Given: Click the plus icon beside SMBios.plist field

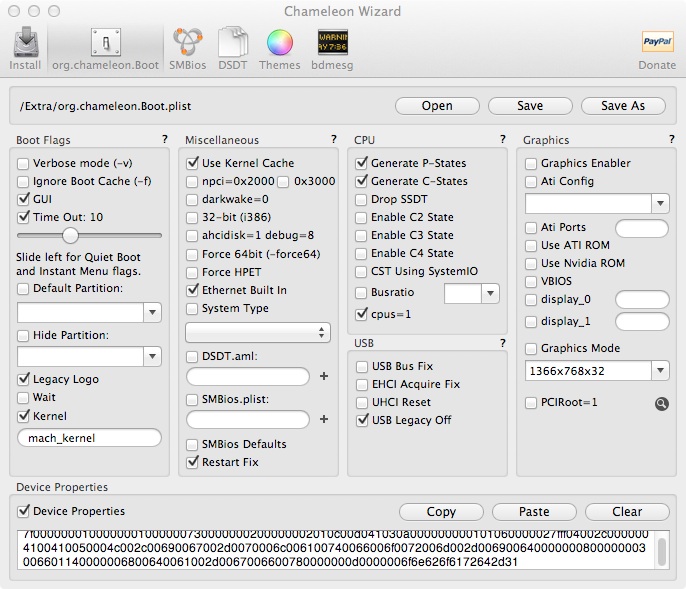Looking at the screenshot, I should [x=324, y=419].
